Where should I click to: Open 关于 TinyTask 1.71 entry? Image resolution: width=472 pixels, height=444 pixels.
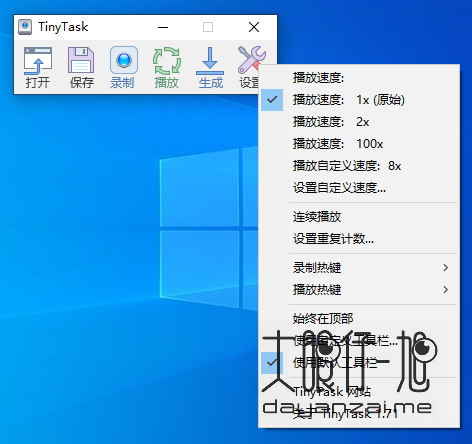click(x=359, y=414)
